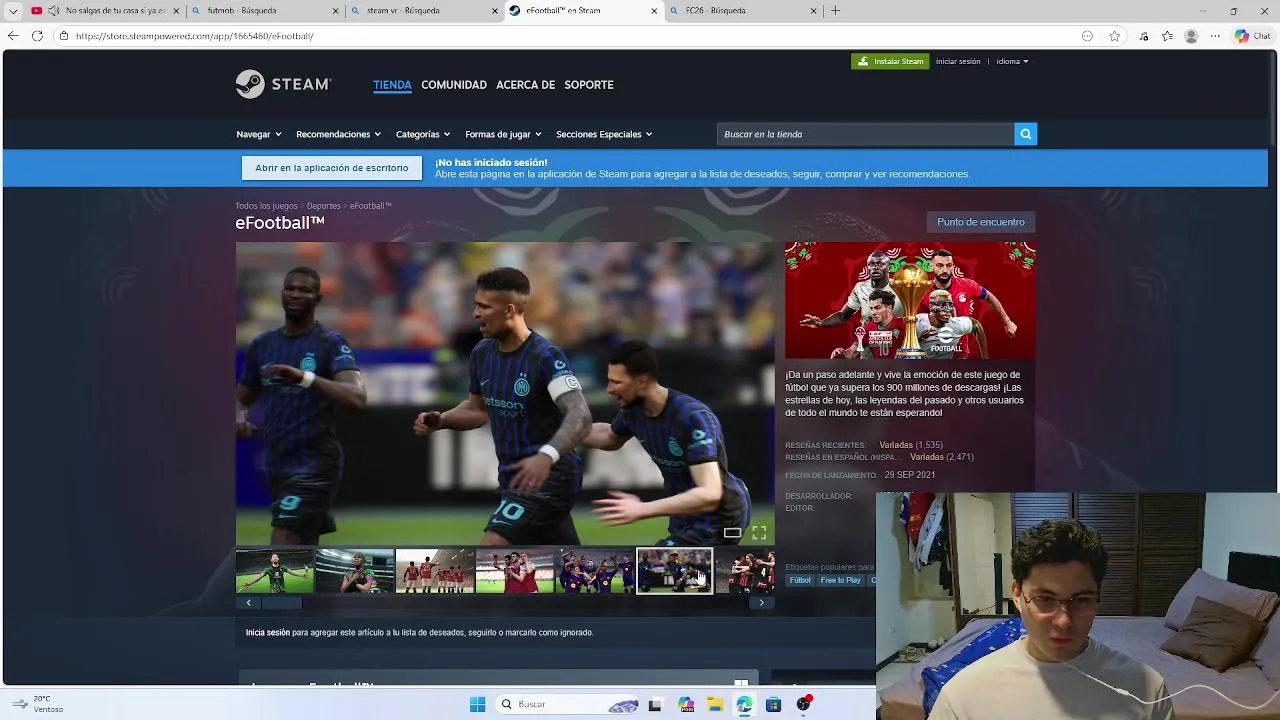Open the browser profile avatar
Screen dimensions: 1280x720
pyautogui.click(x=1191, y=36)
